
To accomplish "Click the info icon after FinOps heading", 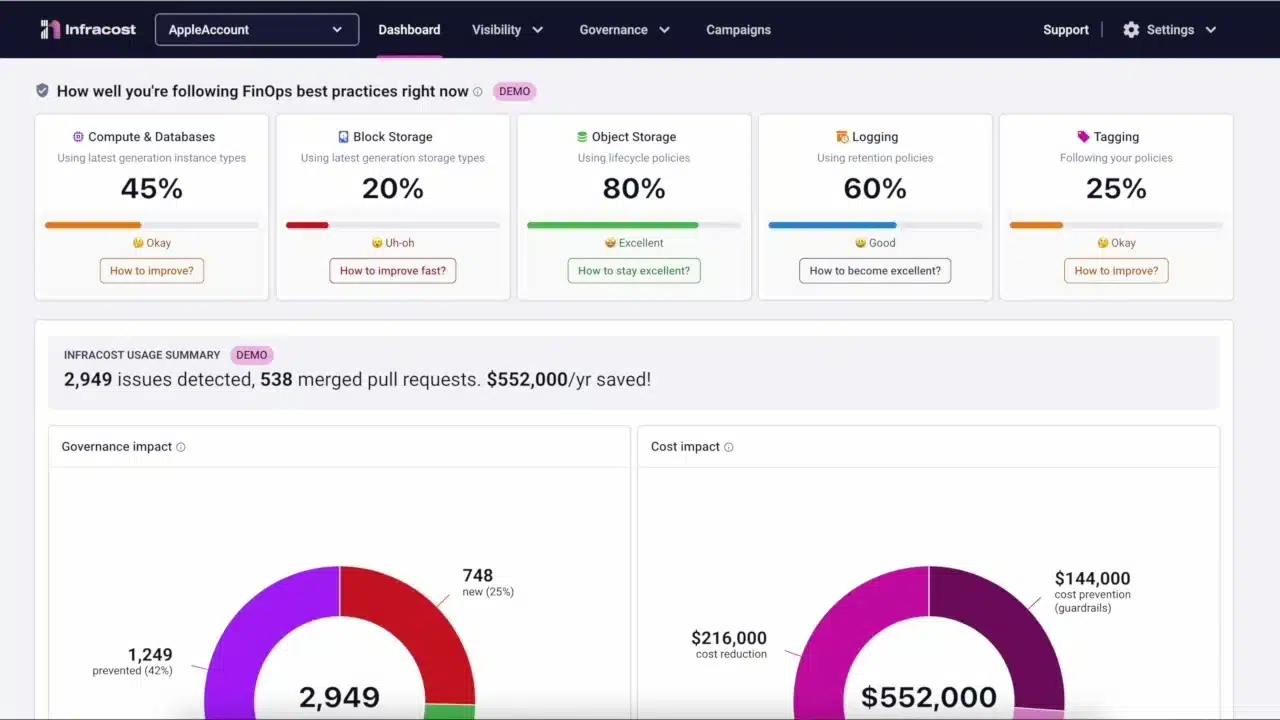I will point(478,92).
